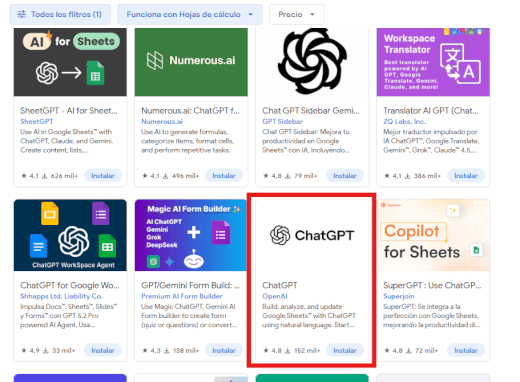Click the 4,9 star icon on Shhapps card
520x382 pixels.
click(x=24, y=350)
